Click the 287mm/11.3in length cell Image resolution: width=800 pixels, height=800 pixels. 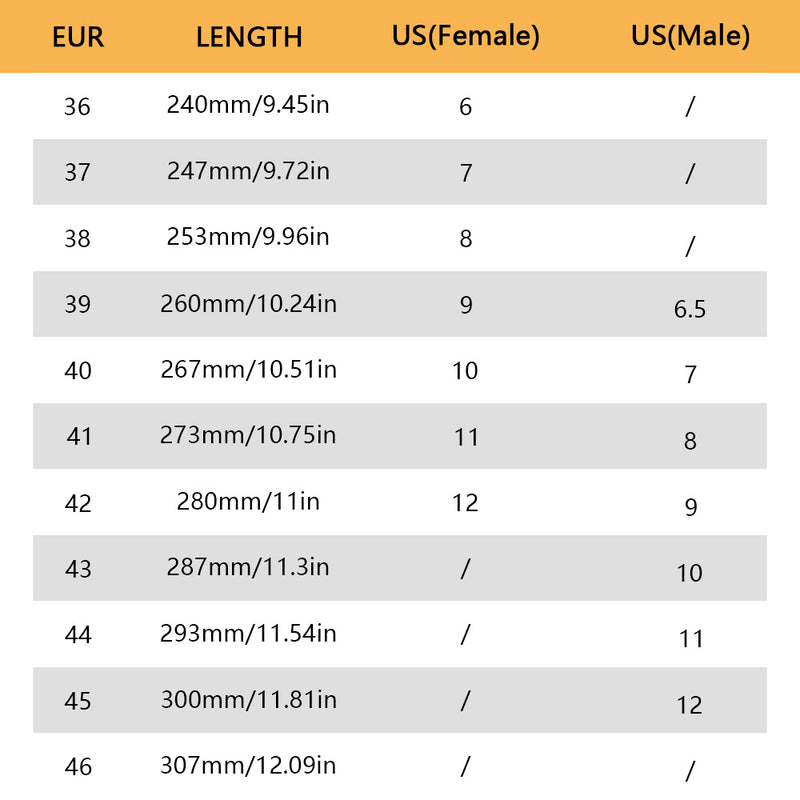click(x=248, y=567)
